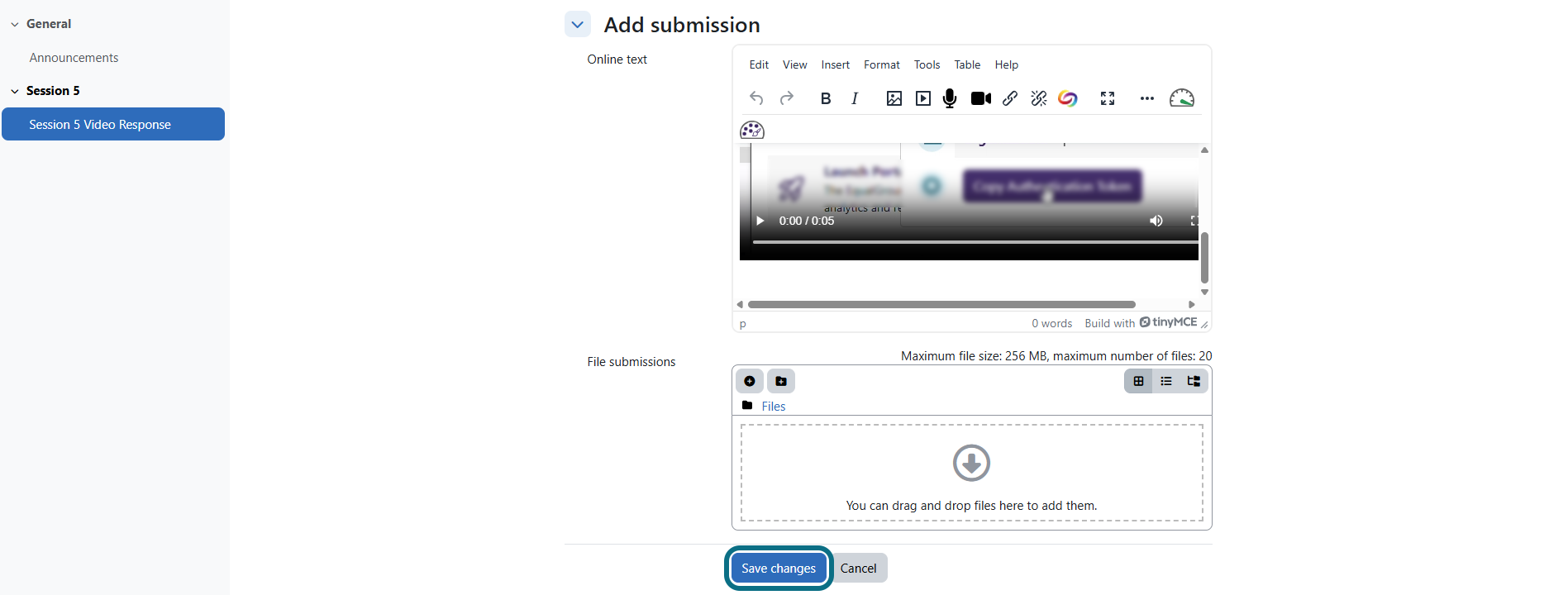The height and width of the screenshot is (595, 1568).
Task: Display files in list detail view
Action: (x=1166, y=381)
